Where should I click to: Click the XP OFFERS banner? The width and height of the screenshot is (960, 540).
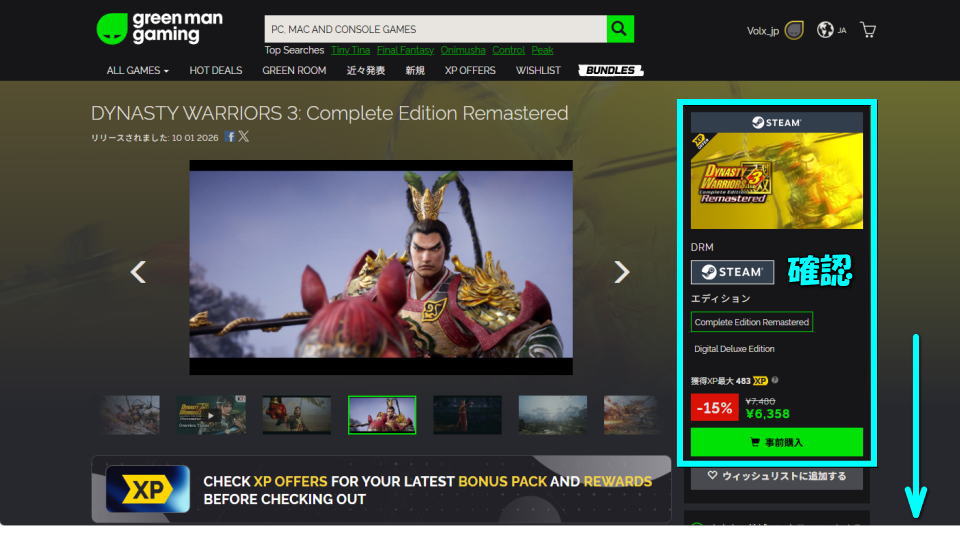pyautogui.click(x=381, y=489)
